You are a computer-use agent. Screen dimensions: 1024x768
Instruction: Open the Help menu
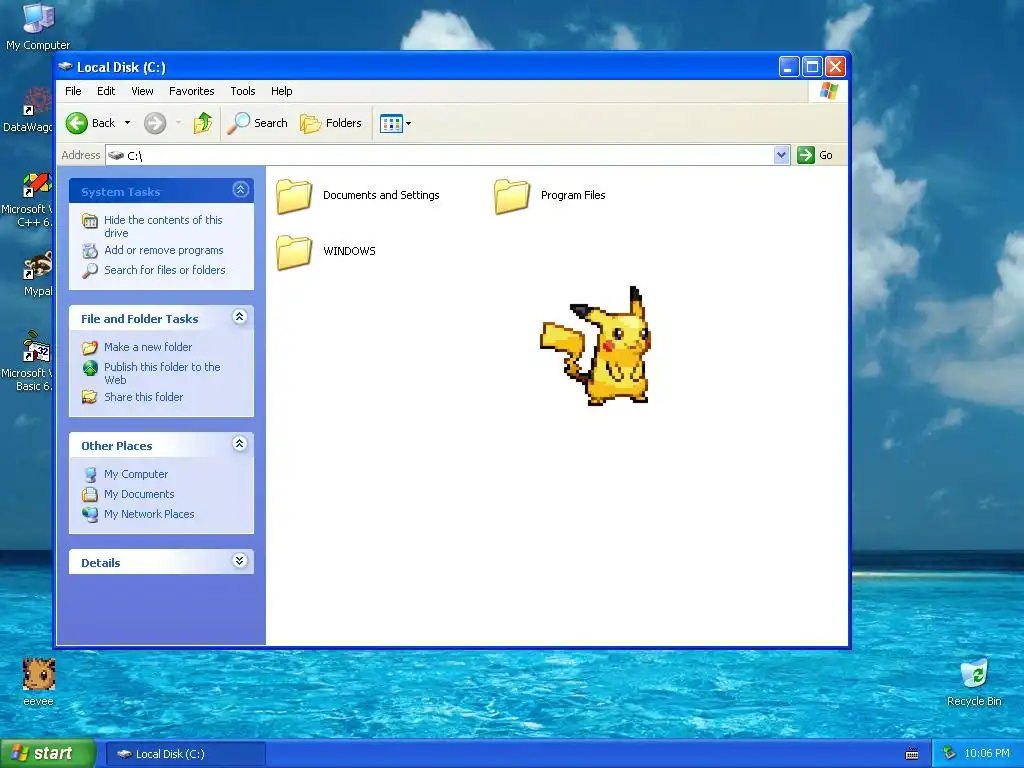click(x=281, y=91)
